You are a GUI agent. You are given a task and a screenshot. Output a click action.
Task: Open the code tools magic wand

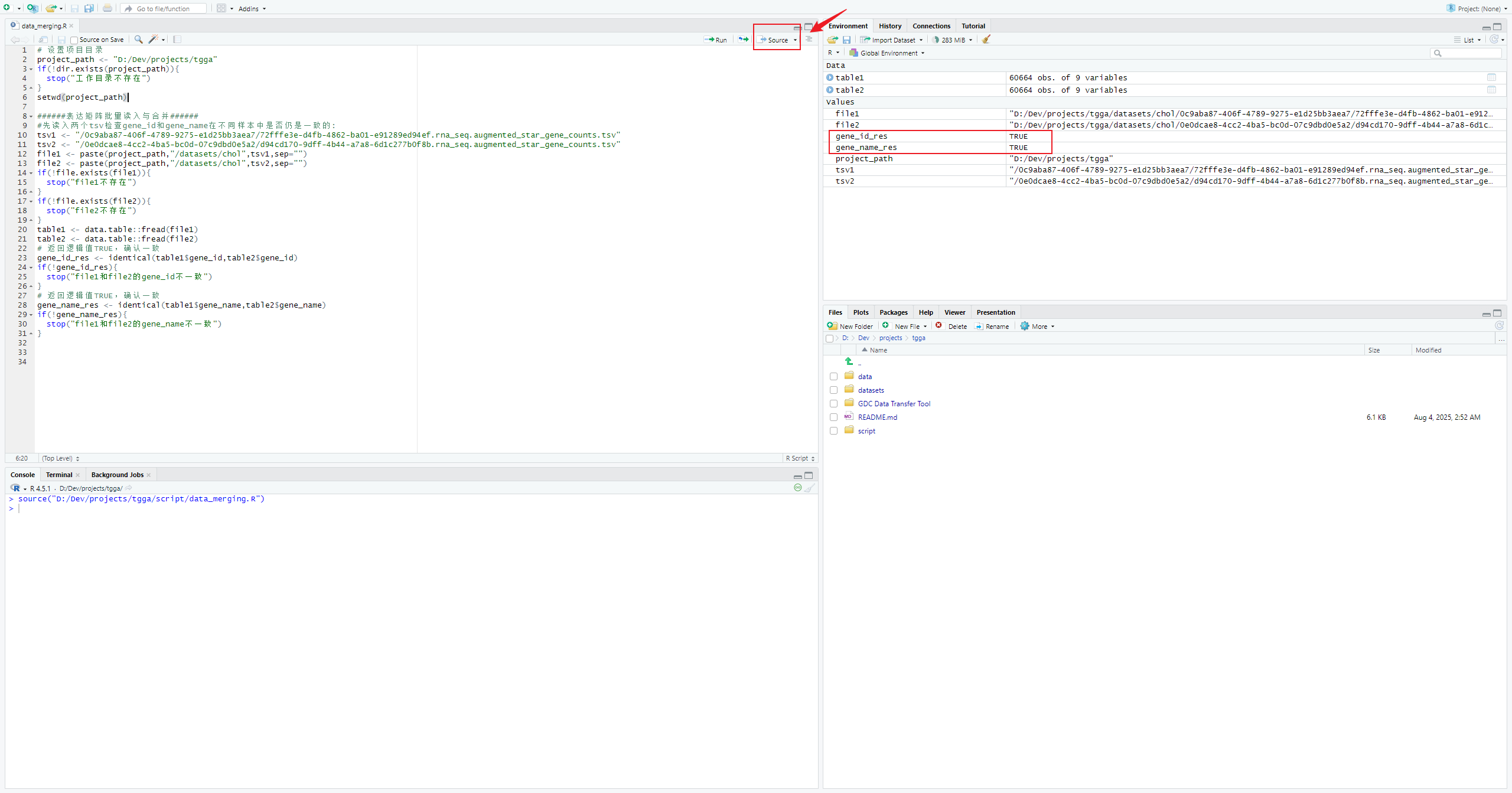click(154, 40)
